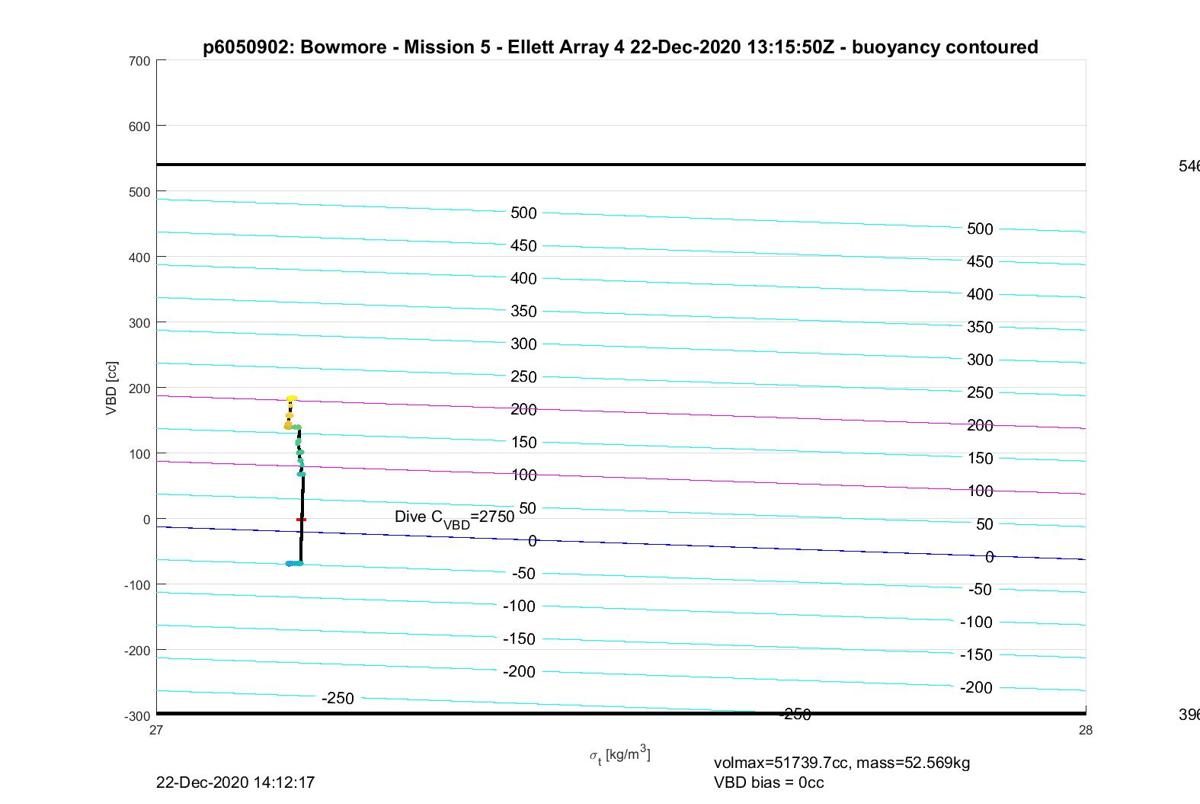
Task: Click the 'volmax=51739.7cc, mass=52.569kg' text
Action: (842, 763)
